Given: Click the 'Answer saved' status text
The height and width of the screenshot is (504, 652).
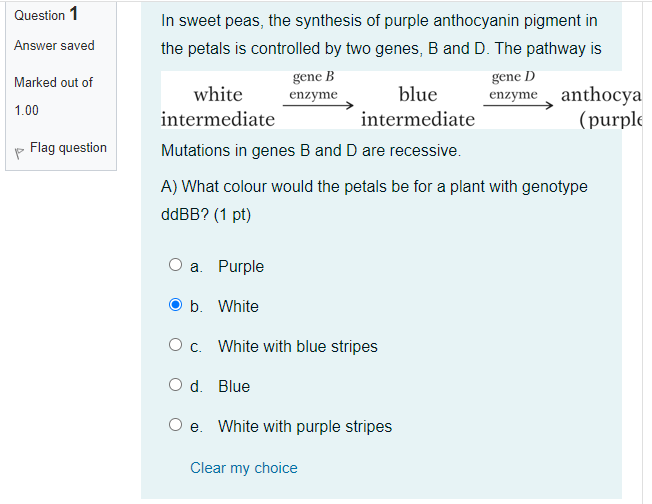Looking at the screenshot, I should [54, 45].
